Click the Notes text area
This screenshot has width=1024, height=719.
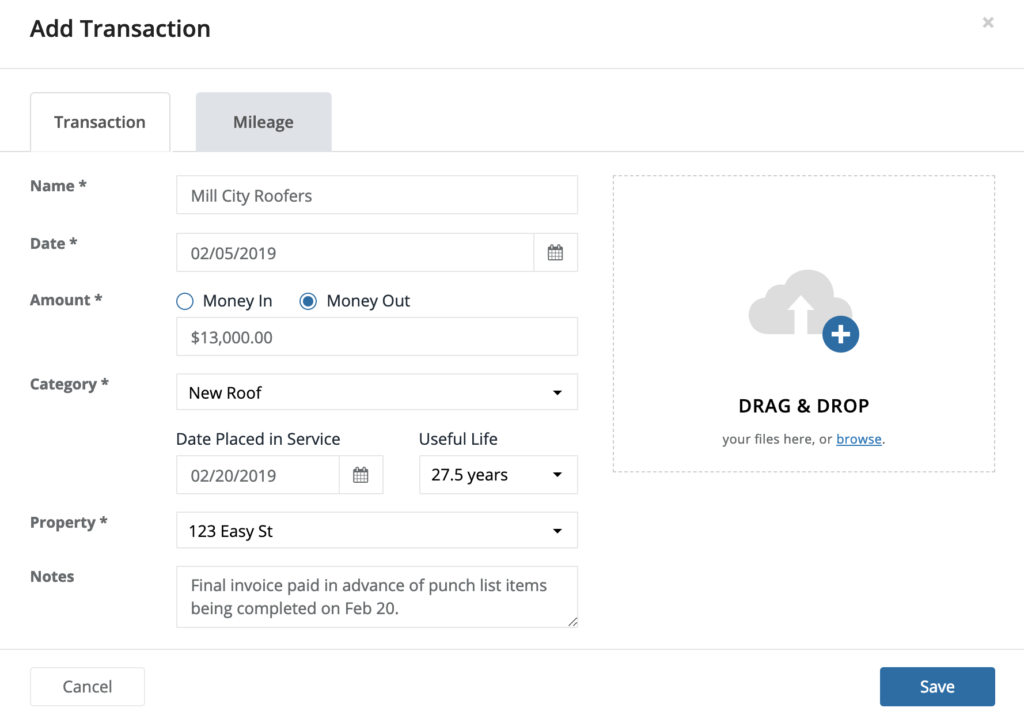(377, 597)
